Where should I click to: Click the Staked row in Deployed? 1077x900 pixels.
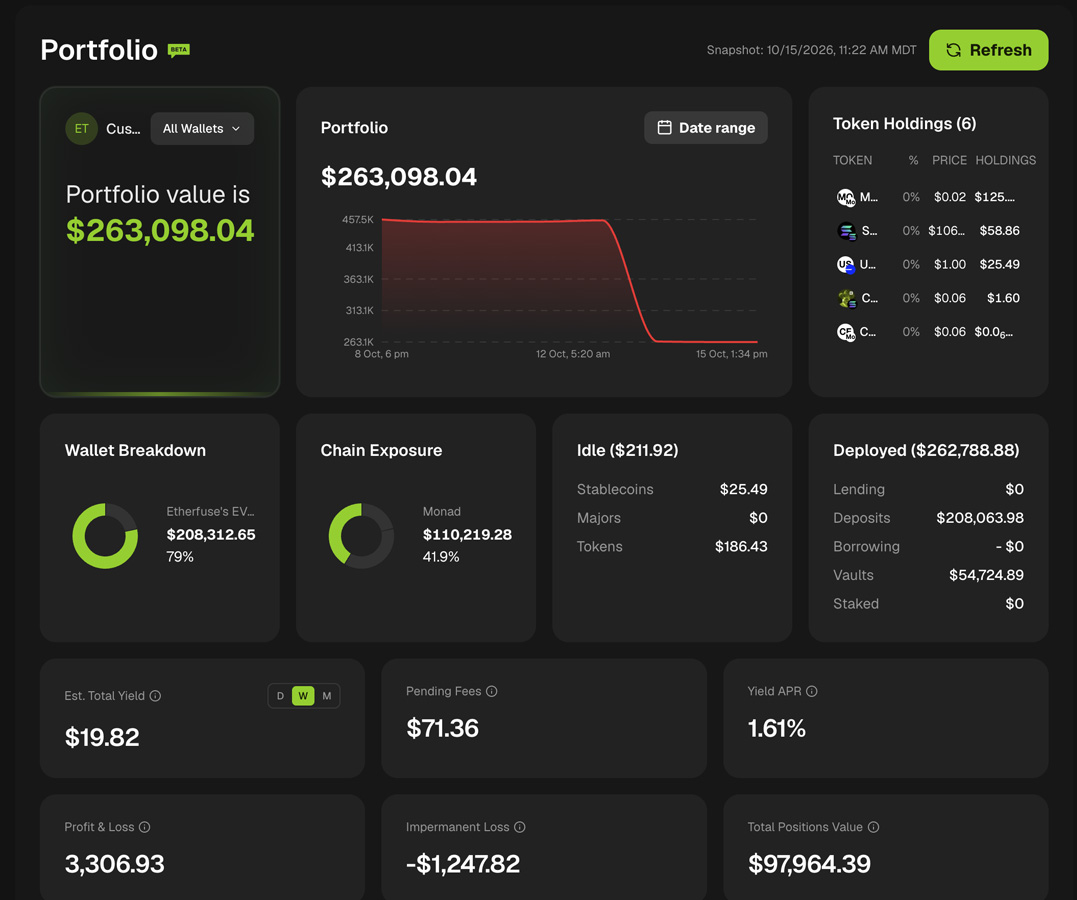tap(928, 604)
